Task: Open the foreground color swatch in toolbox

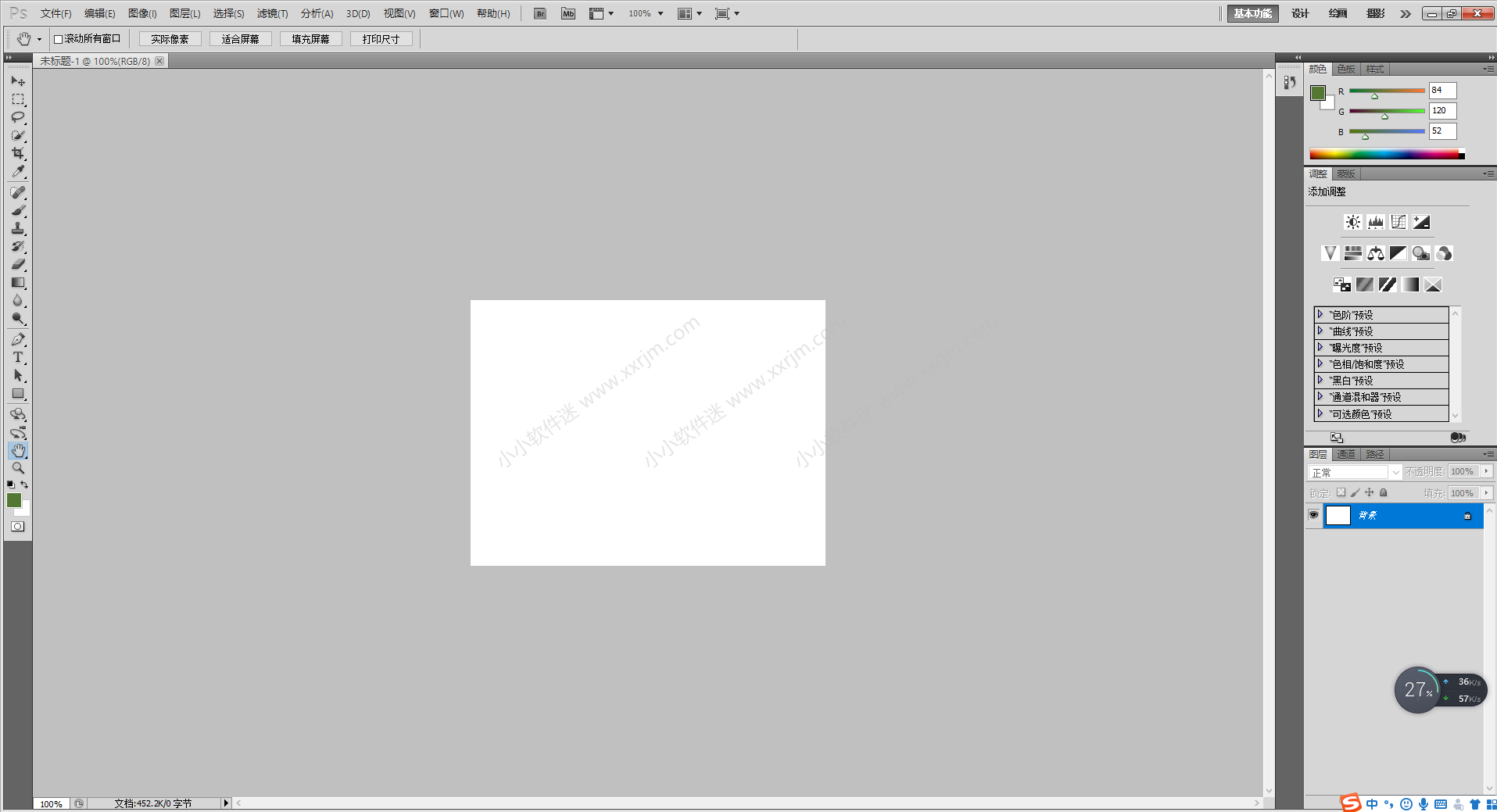Action: [14, 500]
